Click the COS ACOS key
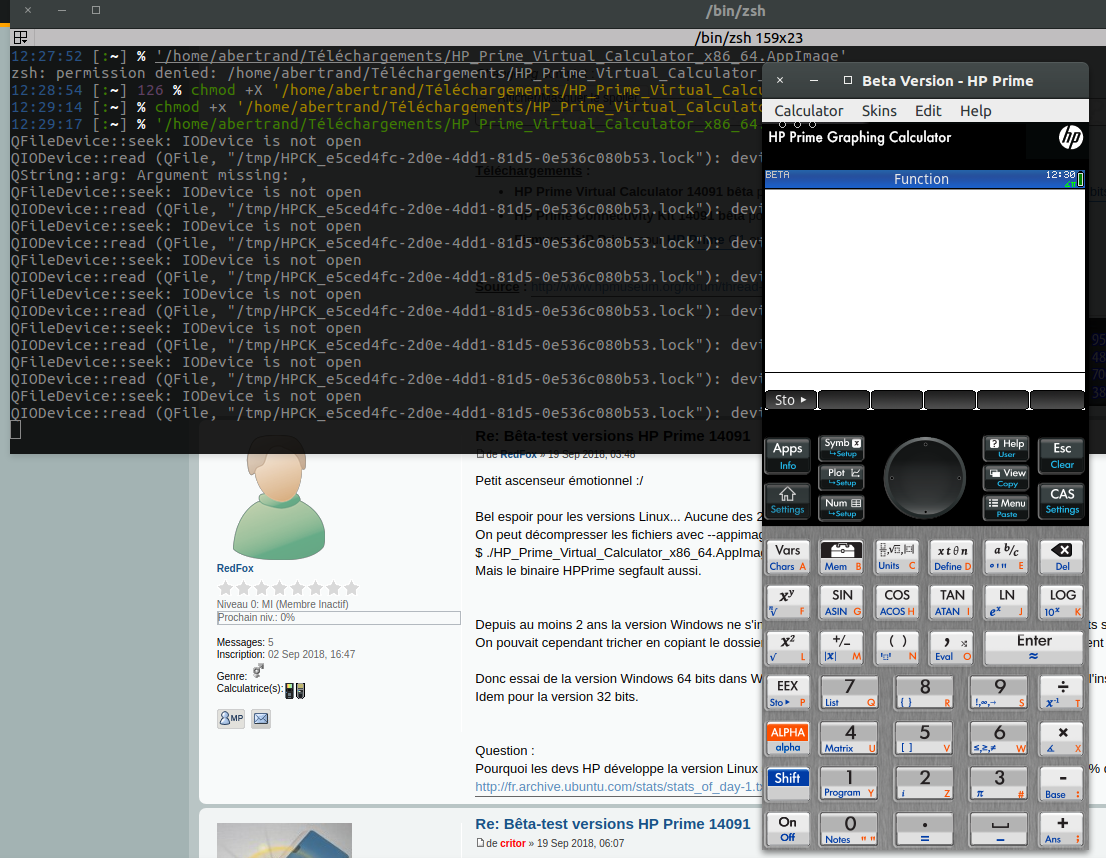This screenshot has height=858, width=1106. (897, 602)
